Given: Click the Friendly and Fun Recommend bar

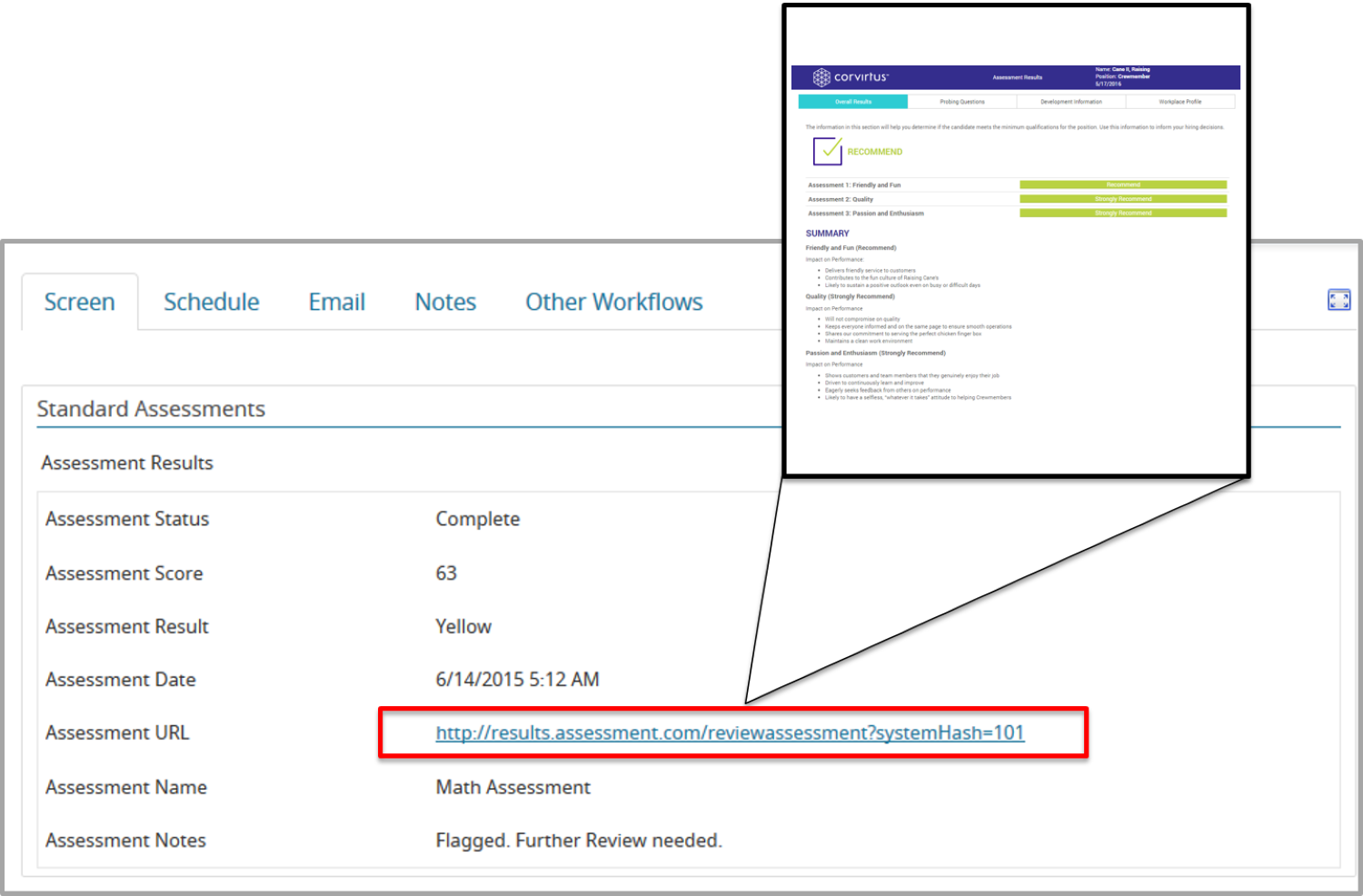Looking at the screenshot, I should coord(1122,184).
